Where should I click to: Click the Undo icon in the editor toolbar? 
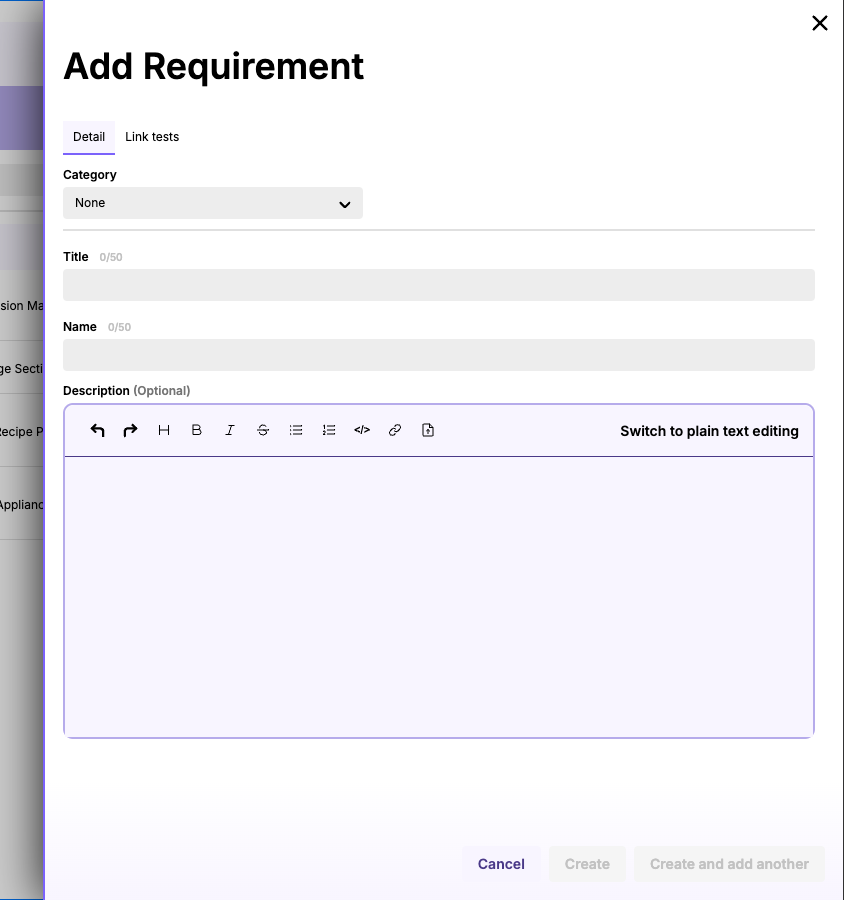tap(97, 430)
